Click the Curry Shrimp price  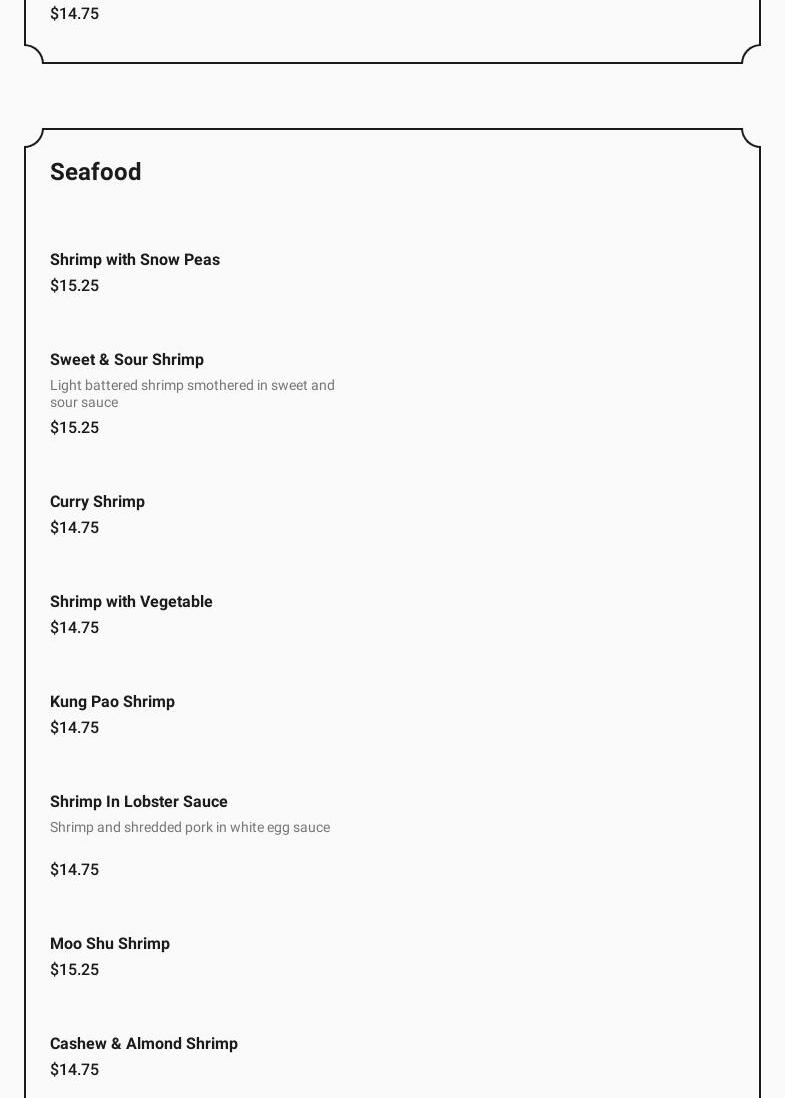click(75, 528)
